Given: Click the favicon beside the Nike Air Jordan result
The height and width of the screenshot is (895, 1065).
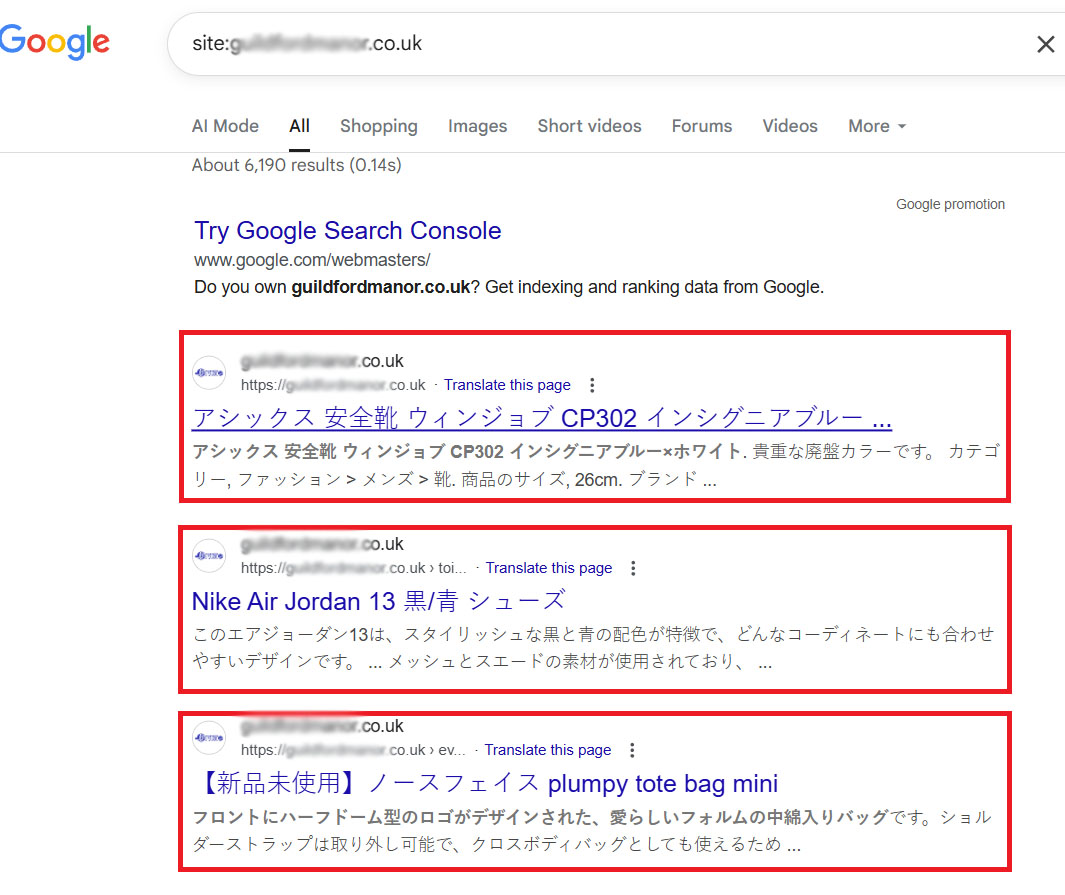Looking at the screenshot, I should coord(209,555).
